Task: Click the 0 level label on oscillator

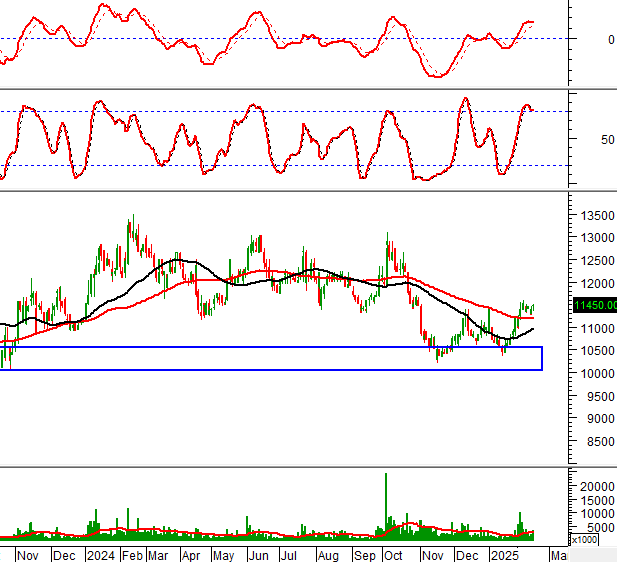Action: pos(611,40)
